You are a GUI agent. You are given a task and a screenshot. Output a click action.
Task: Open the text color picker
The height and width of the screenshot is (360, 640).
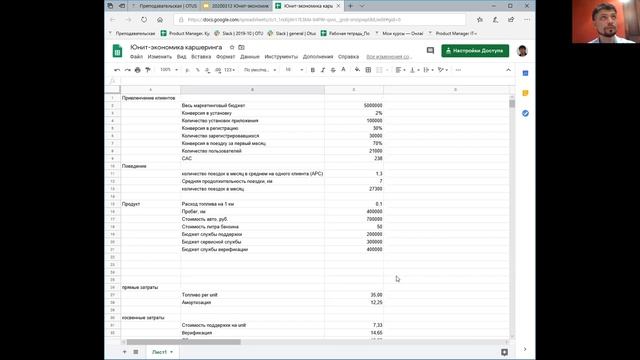point(343,70)
